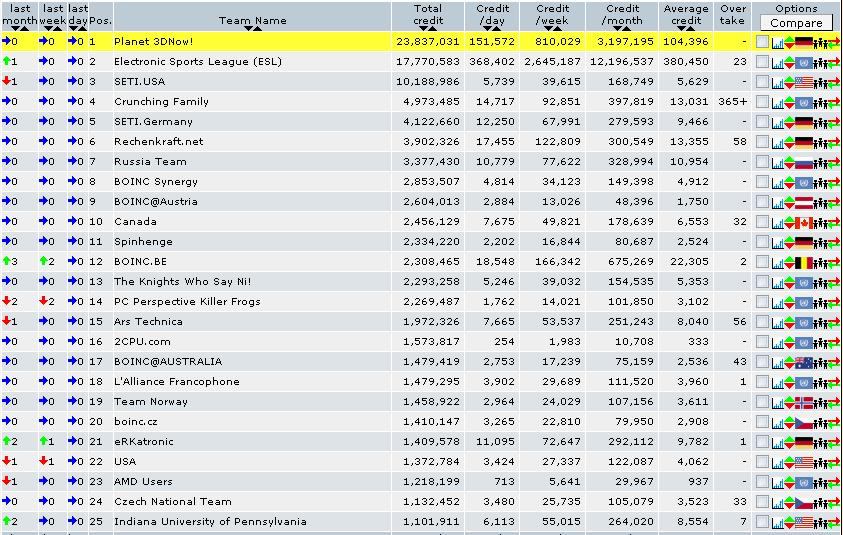Image resolution: width=843 pixels, height=535 pixels.
Task: Open the bar chart icon for Planet 3DNow!
Action: click(777, 42)
